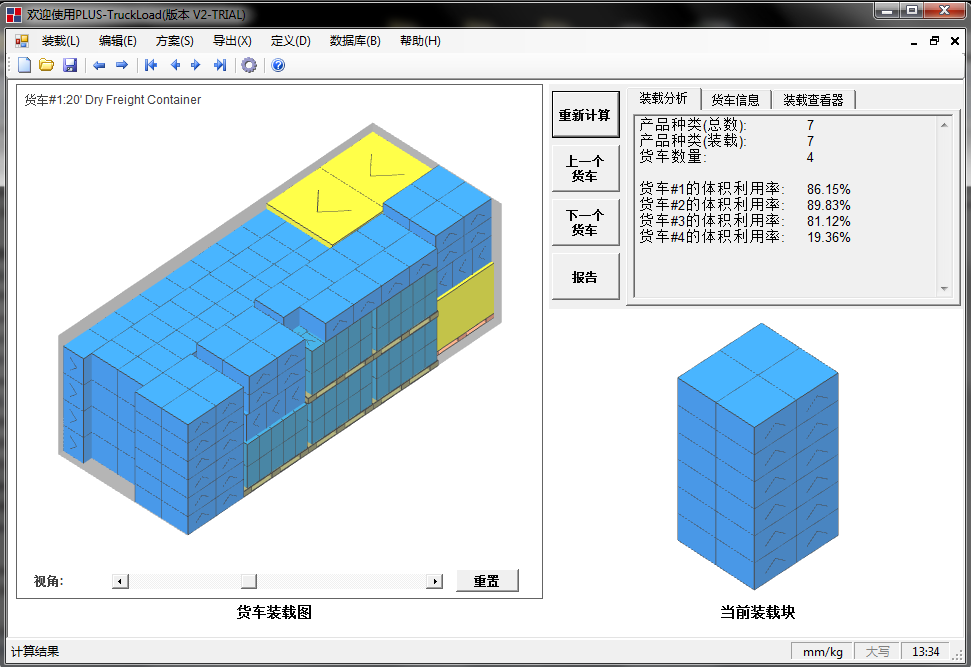
Task: Click the forward navigation arrow icon
Action: (x=122, y=64)
